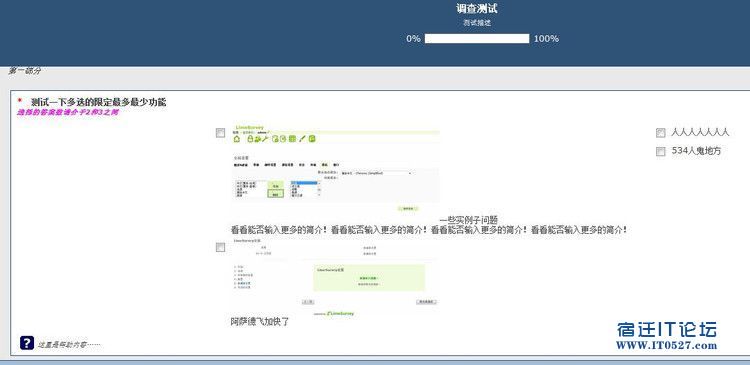Click the white survey progress bar
Image resolution: width=750 pixels, height=365 pixels.
pyautogui.click(x=477, y=39)
